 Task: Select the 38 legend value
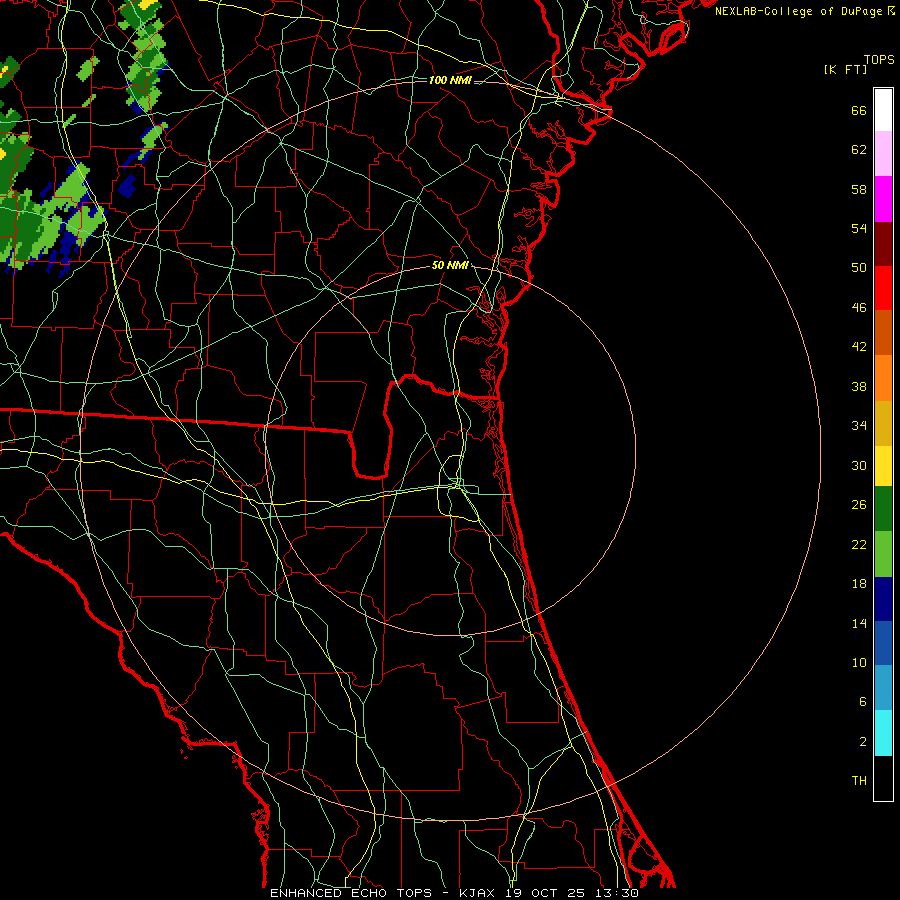click(x=859, y=387)
